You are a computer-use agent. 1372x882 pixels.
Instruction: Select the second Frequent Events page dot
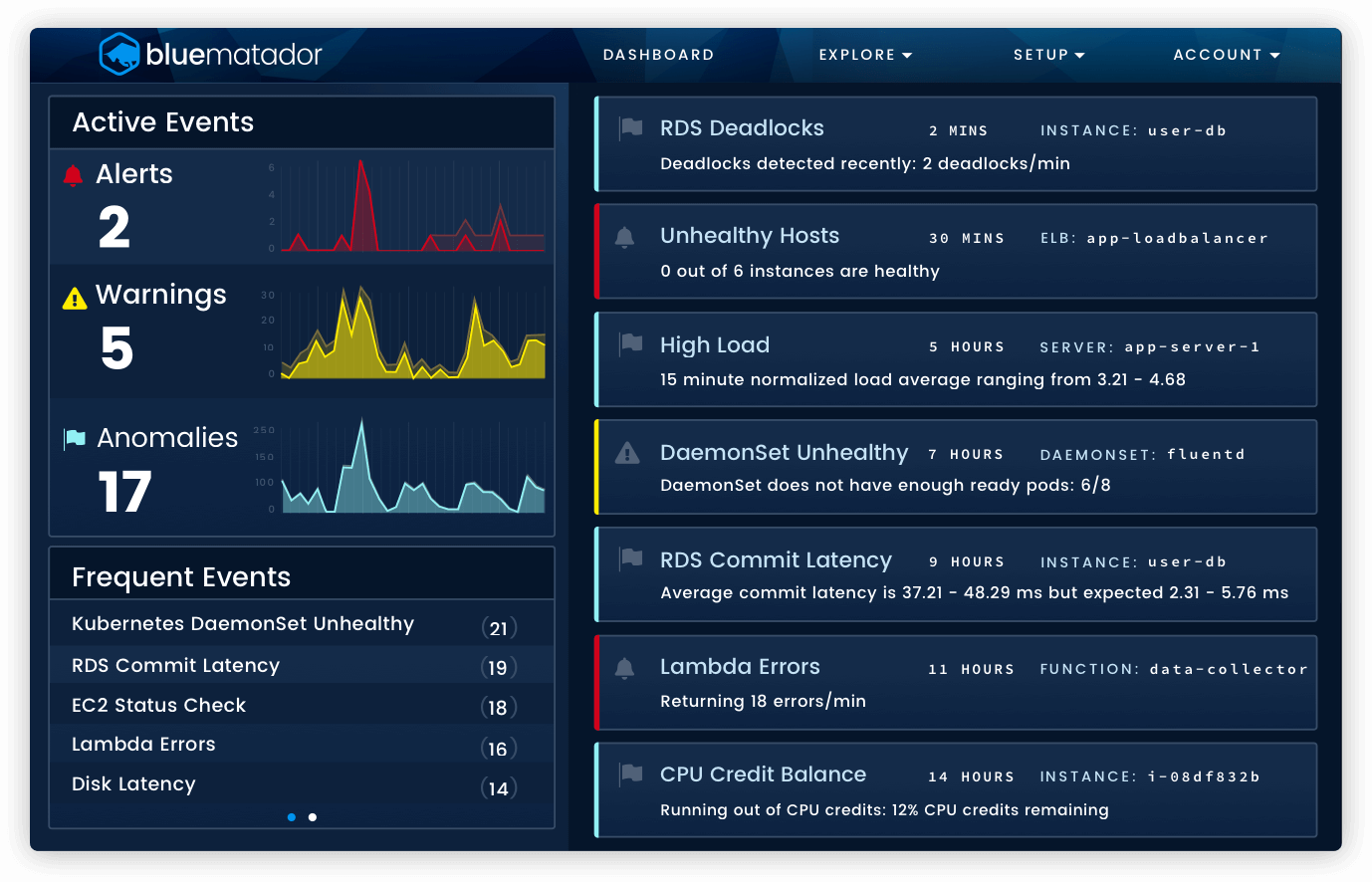point(313,817)
